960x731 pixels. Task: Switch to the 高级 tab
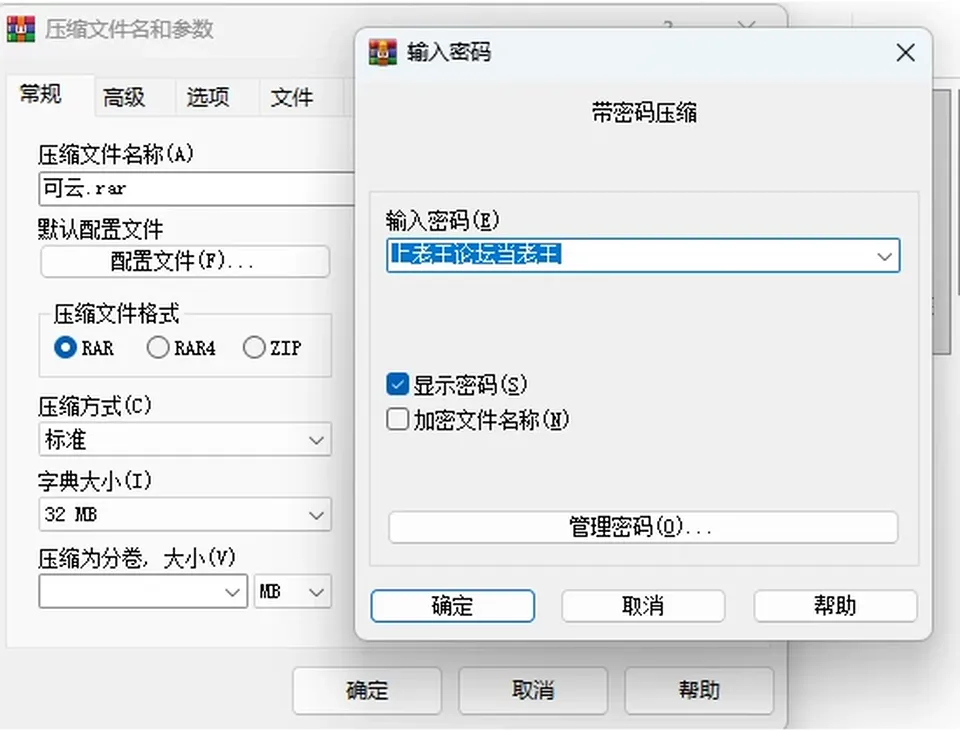[x=124, y=97]
